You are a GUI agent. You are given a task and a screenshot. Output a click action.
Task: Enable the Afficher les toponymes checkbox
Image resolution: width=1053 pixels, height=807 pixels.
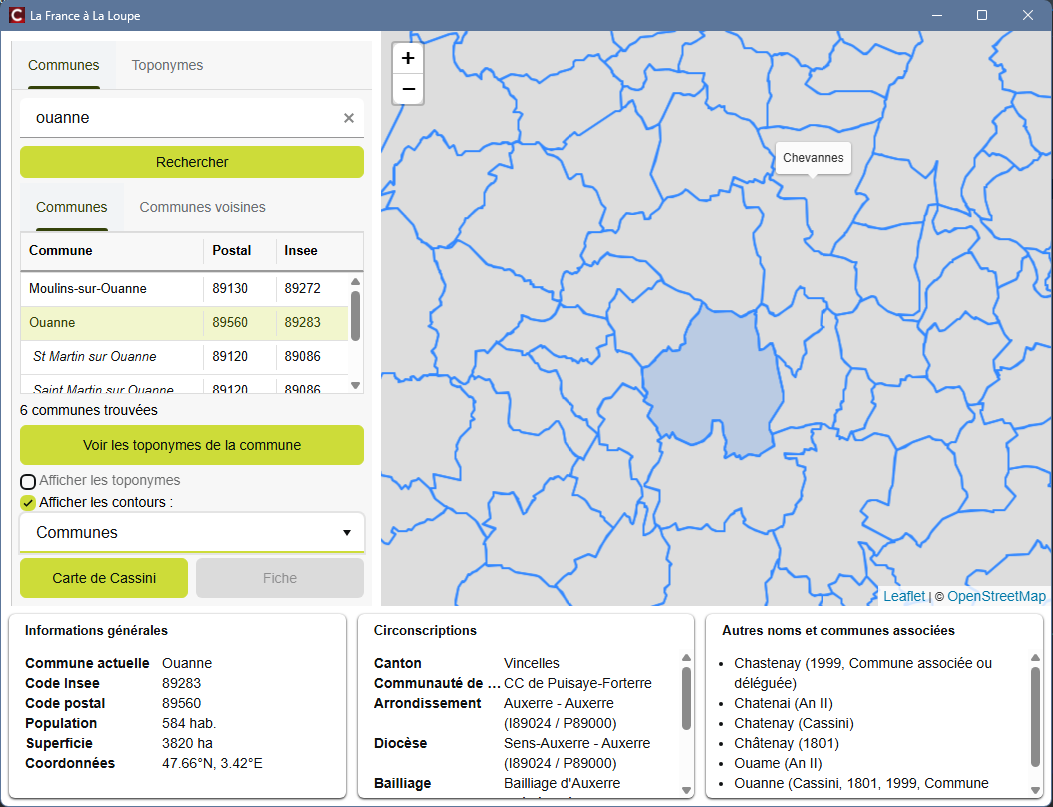pyautogui.click(x=28, y=482)
